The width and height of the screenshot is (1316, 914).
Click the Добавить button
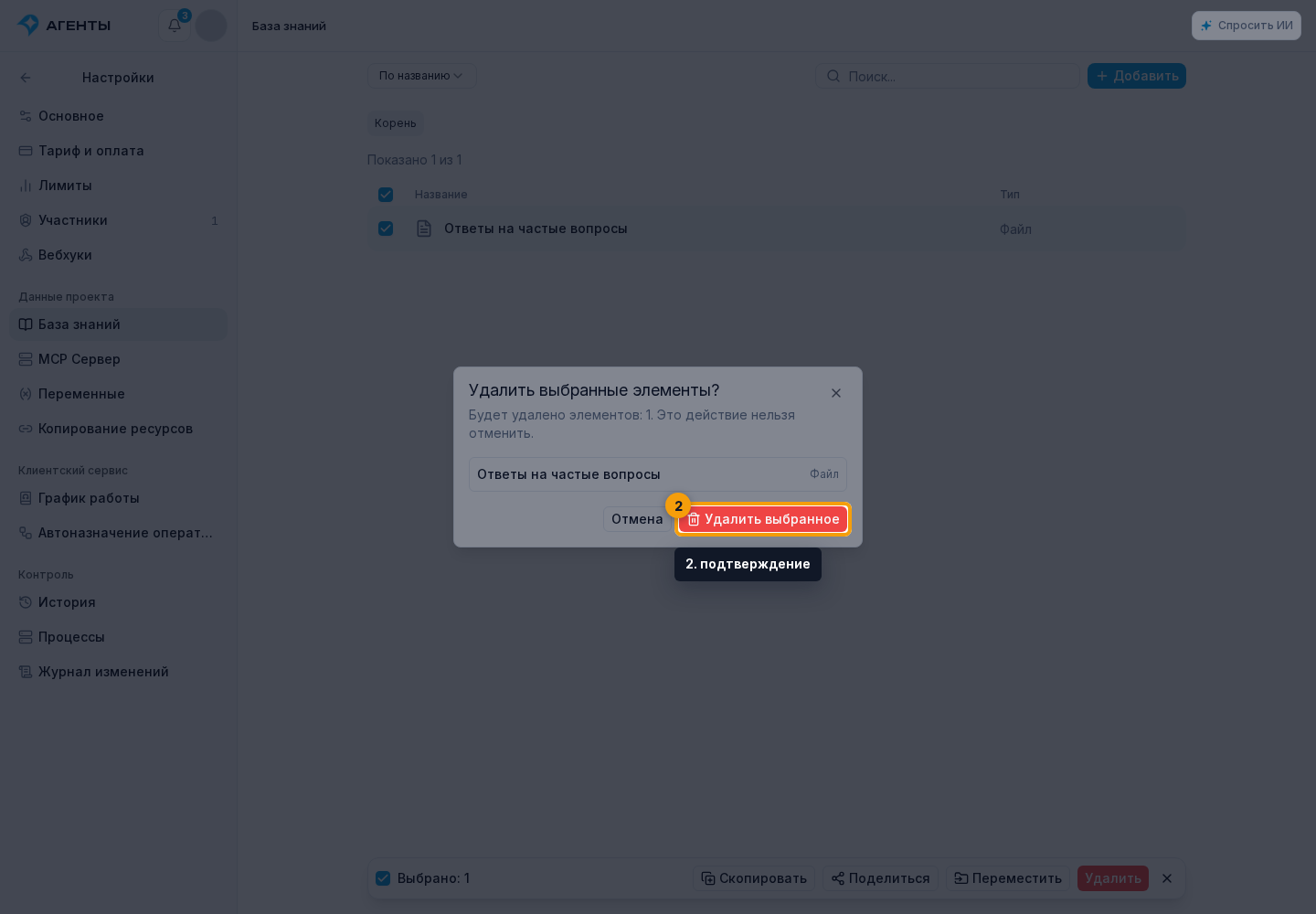tap(1137, 76)
